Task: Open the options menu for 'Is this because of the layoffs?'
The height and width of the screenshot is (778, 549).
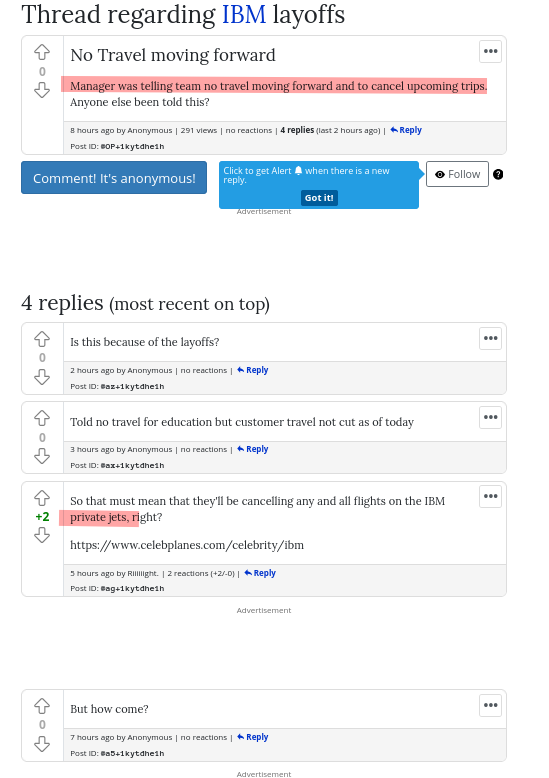Action: click(x=490, y=338)
